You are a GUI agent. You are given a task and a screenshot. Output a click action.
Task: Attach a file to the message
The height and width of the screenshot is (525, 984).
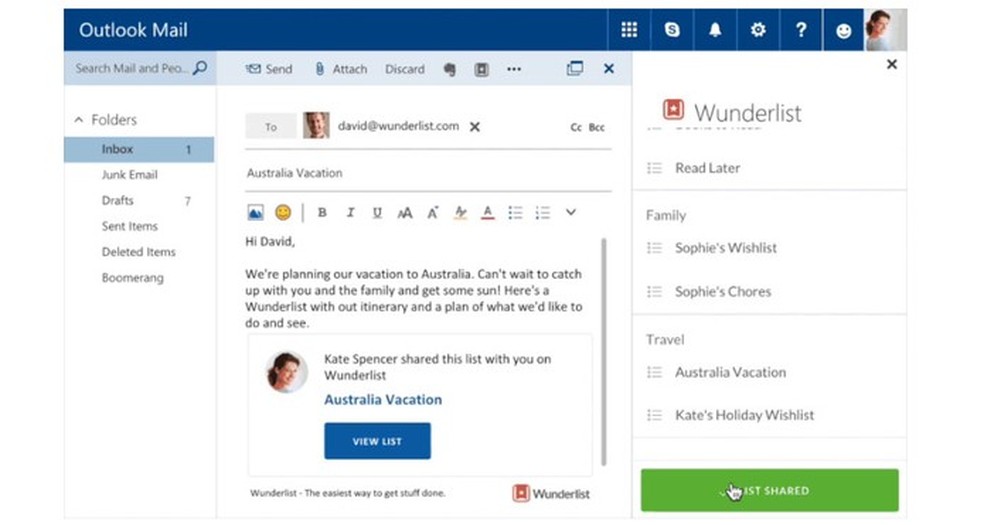click(x=341, y=69)
